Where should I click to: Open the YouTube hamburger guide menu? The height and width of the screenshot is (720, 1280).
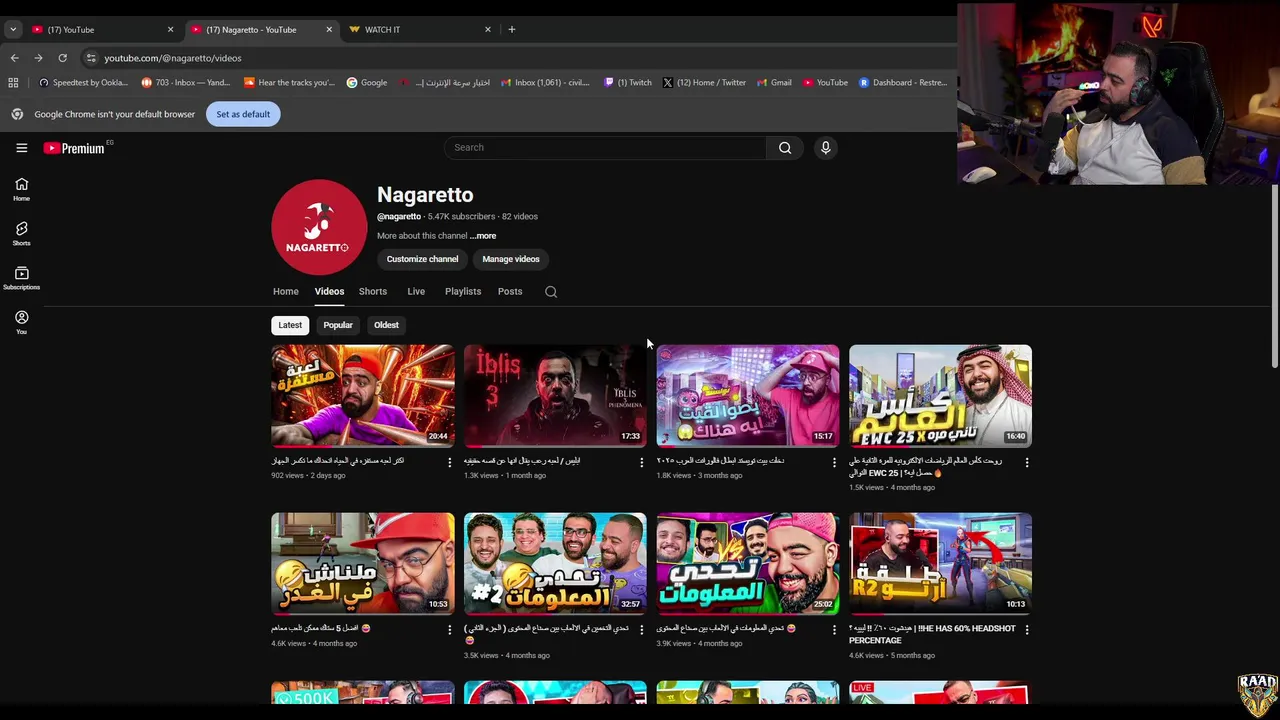(21, 148)
